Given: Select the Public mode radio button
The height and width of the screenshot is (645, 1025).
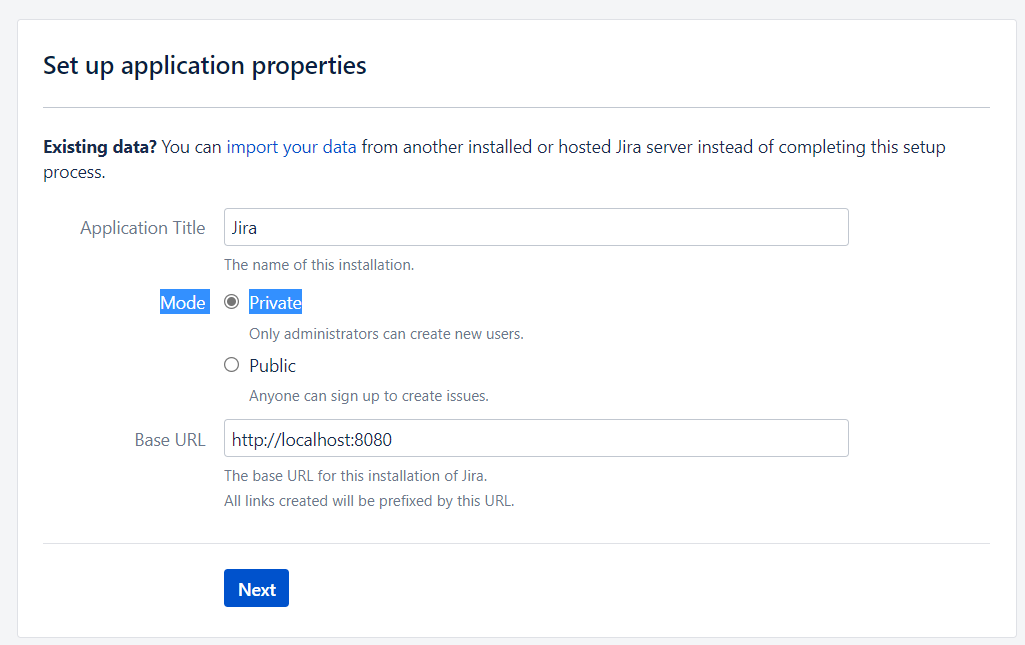Looking at the screenshot, I should click(x=231, y=365).
